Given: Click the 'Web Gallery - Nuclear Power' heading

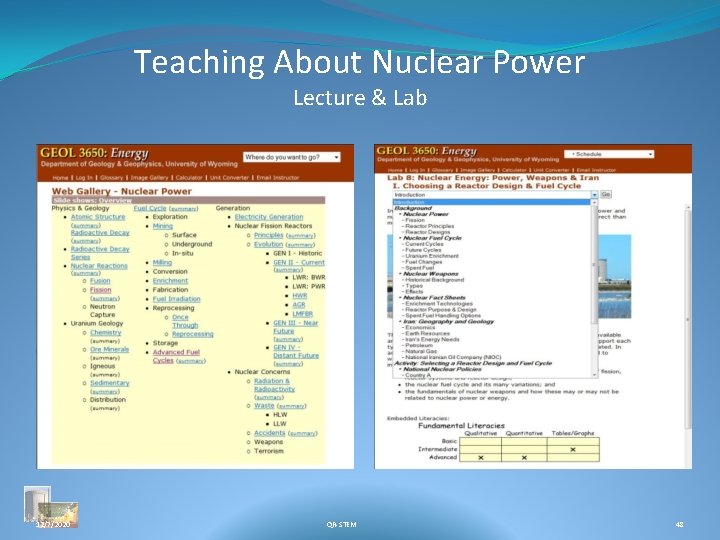Looking at the screenshot, I should [x=122, y=191].
